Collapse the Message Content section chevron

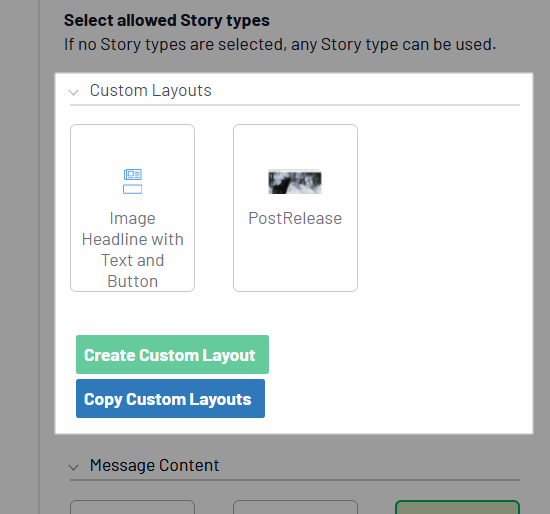(73, 467)
